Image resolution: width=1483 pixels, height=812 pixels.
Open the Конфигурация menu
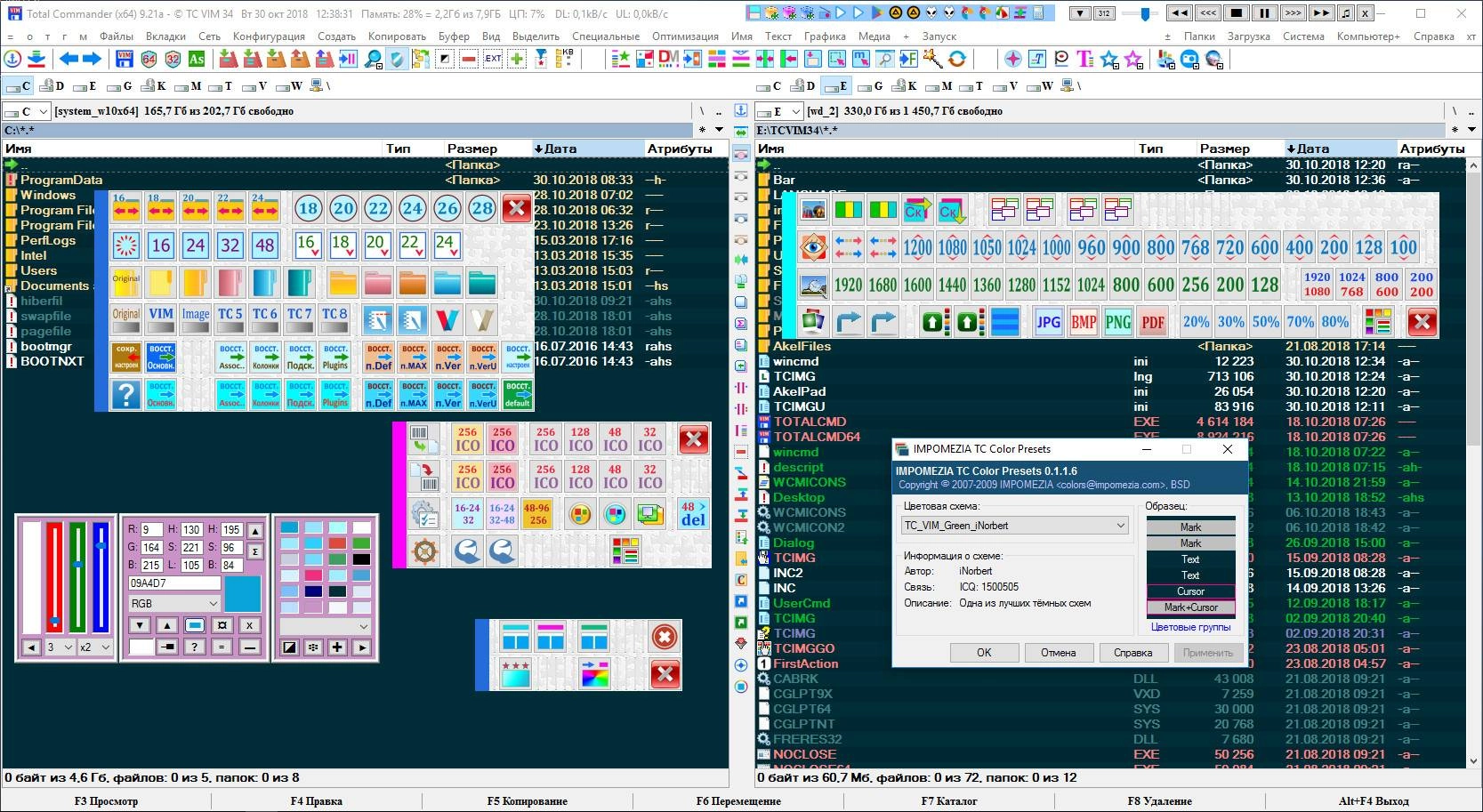pyautogui.click(x=269, y=36)
